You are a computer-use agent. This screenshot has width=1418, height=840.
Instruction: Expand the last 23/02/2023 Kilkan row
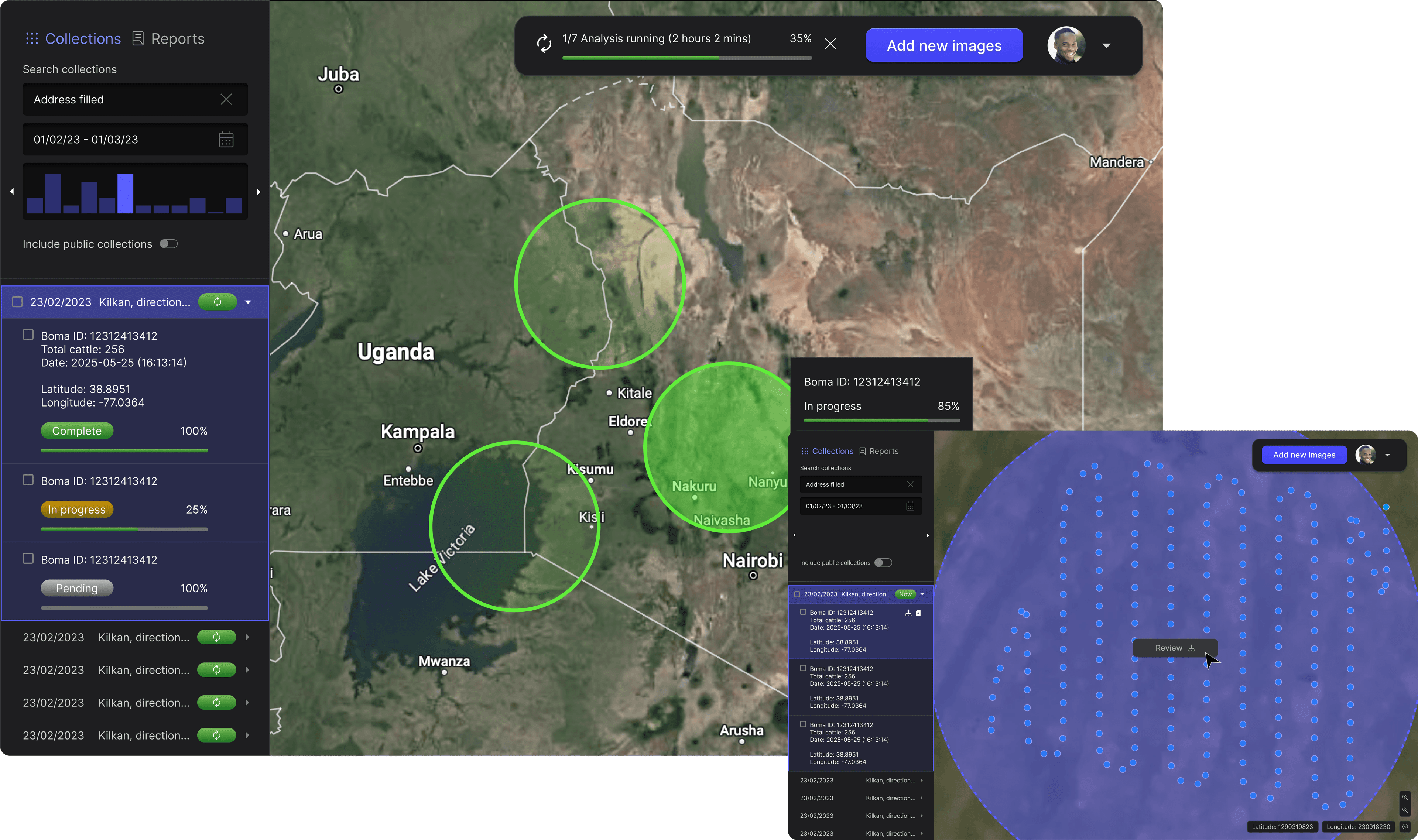(247, 735)
